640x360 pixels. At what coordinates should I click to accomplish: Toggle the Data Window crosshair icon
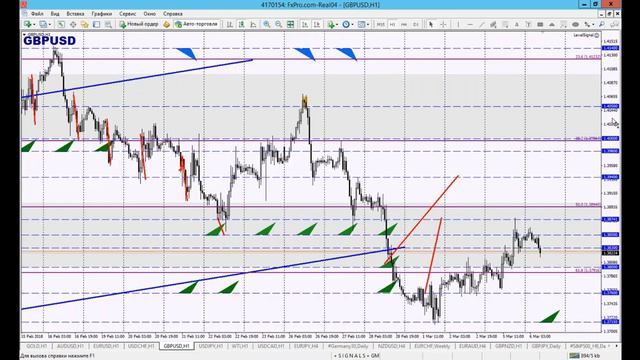click(x=73, y=24)
